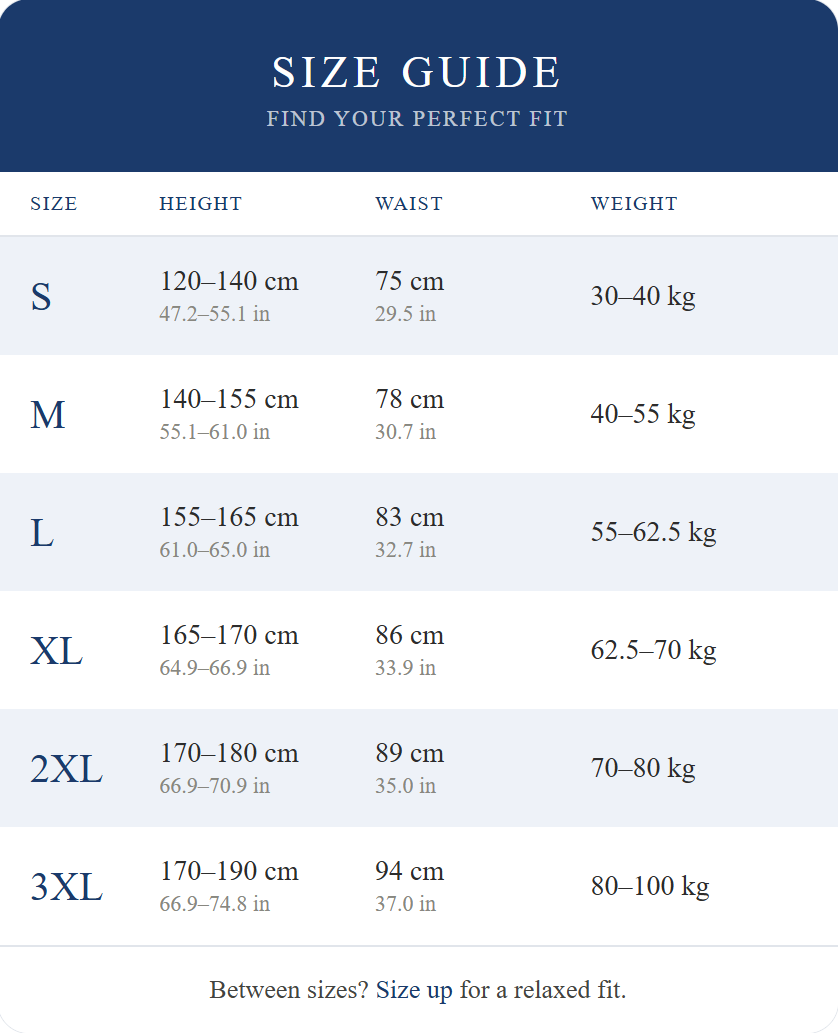Click the 78 cm waist value

pos(410,399)
